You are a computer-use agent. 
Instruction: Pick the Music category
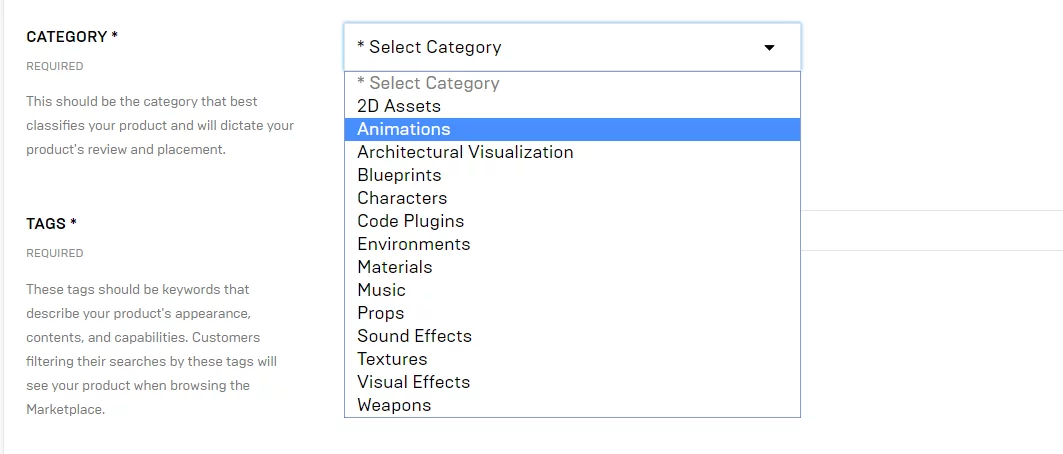[382, 290]
